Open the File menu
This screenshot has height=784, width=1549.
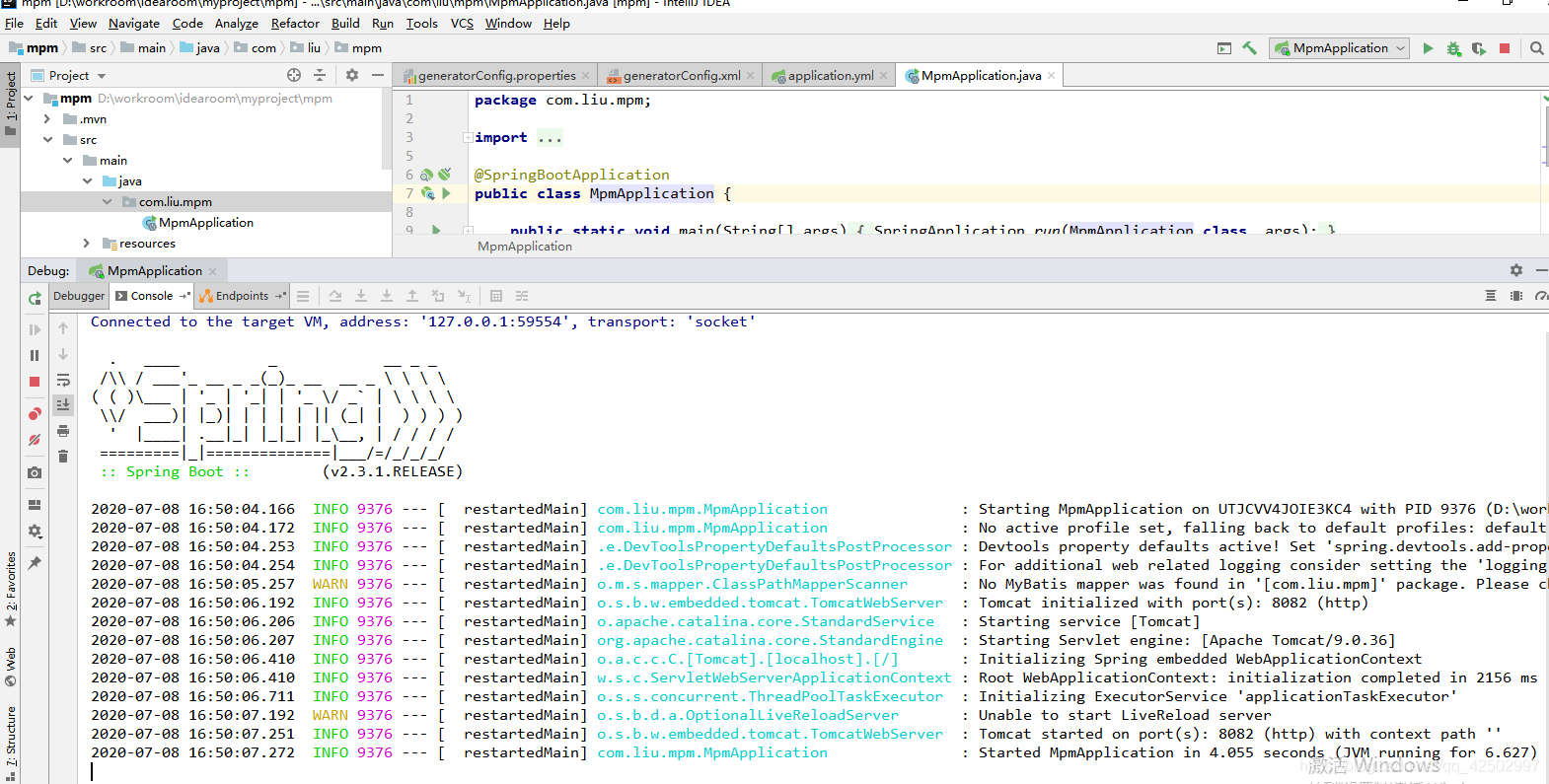coord(14,24)
